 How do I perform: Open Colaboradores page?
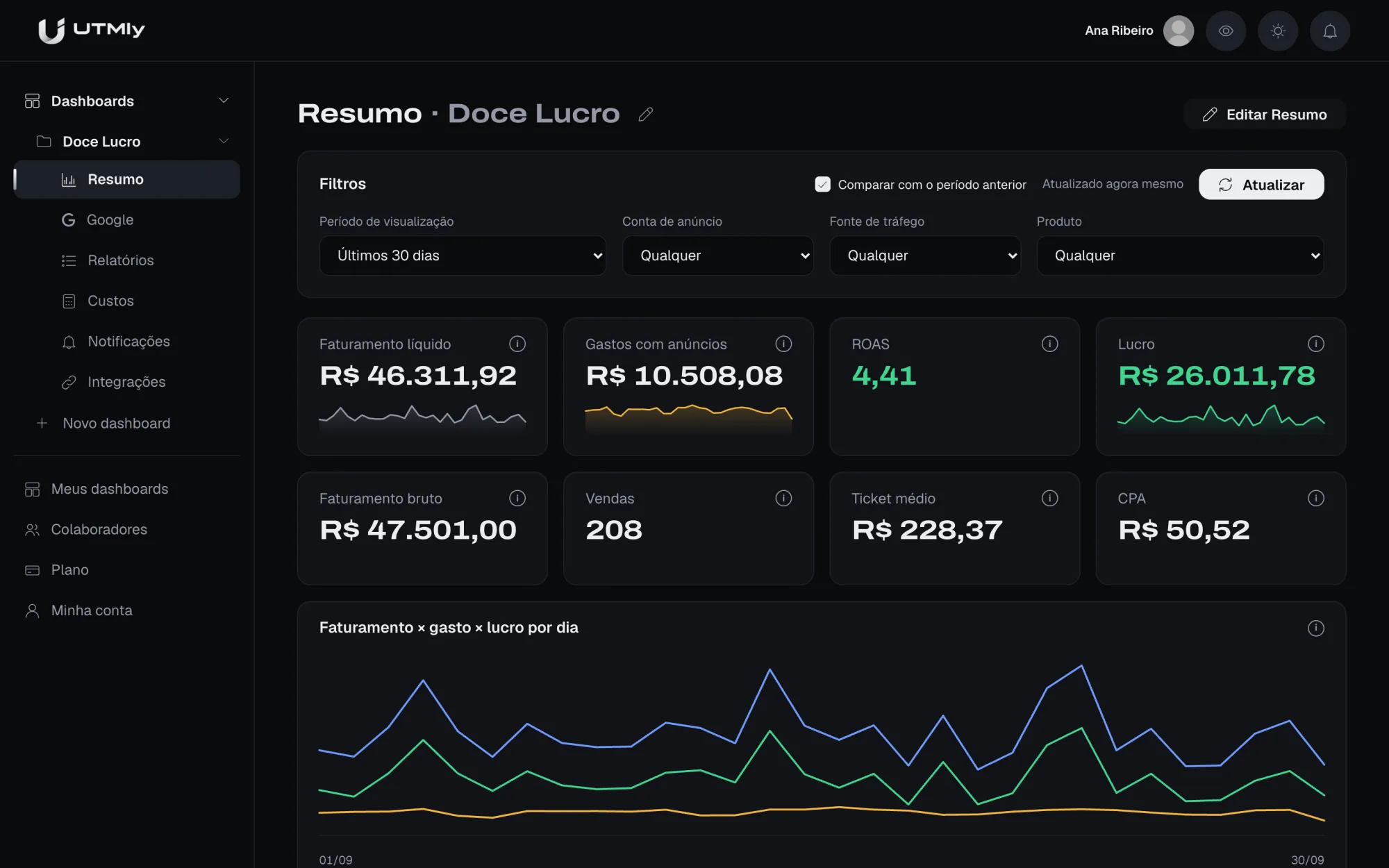tap(127, 529)
